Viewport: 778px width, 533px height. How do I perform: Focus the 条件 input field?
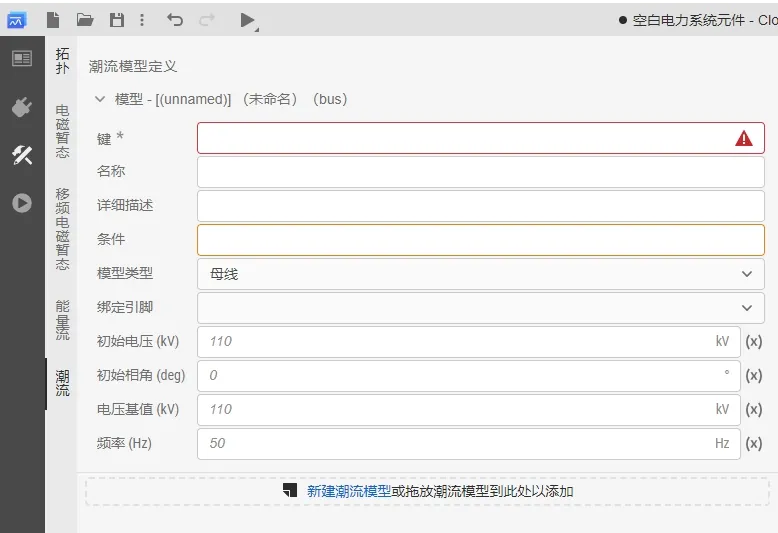pos(481,240)
